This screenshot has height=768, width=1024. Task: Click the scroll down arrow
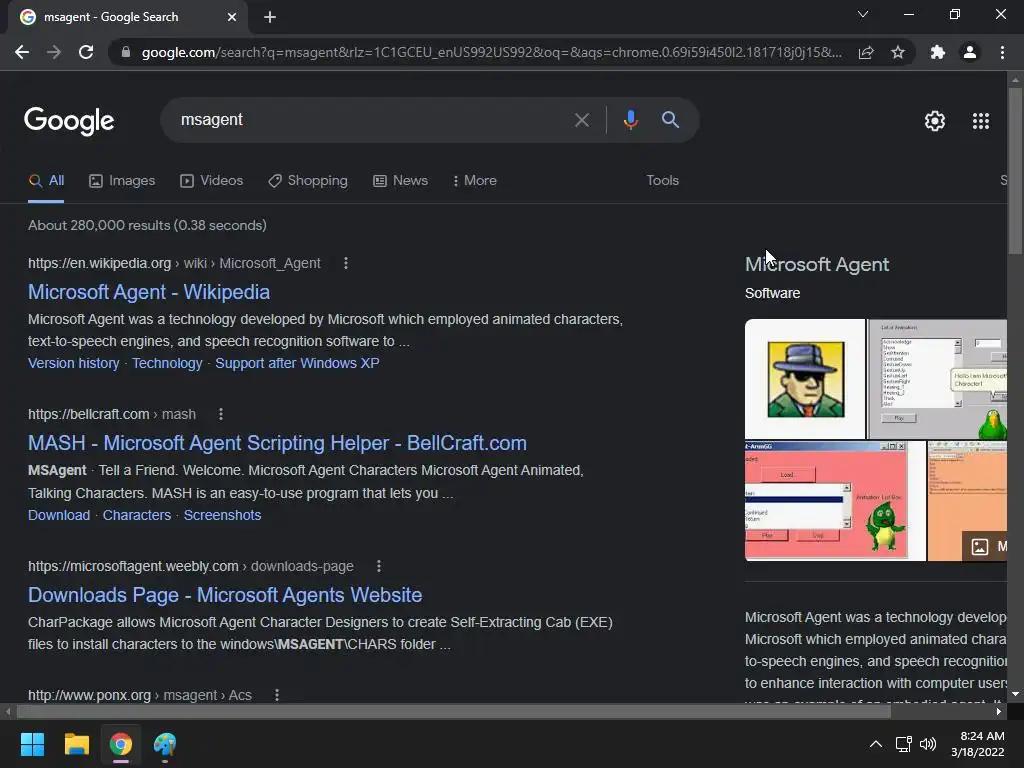1015,694
